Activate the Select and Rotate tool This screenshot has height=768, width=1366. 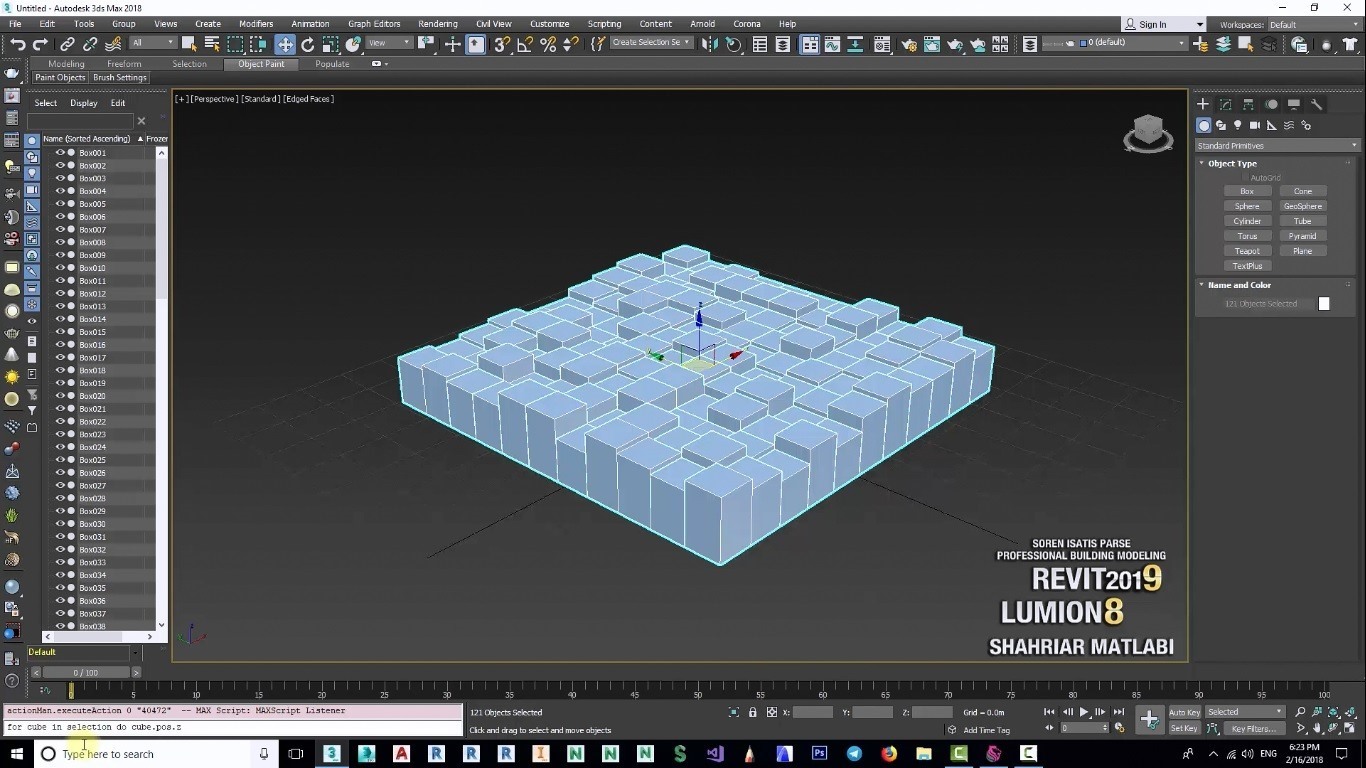point(308,44)
